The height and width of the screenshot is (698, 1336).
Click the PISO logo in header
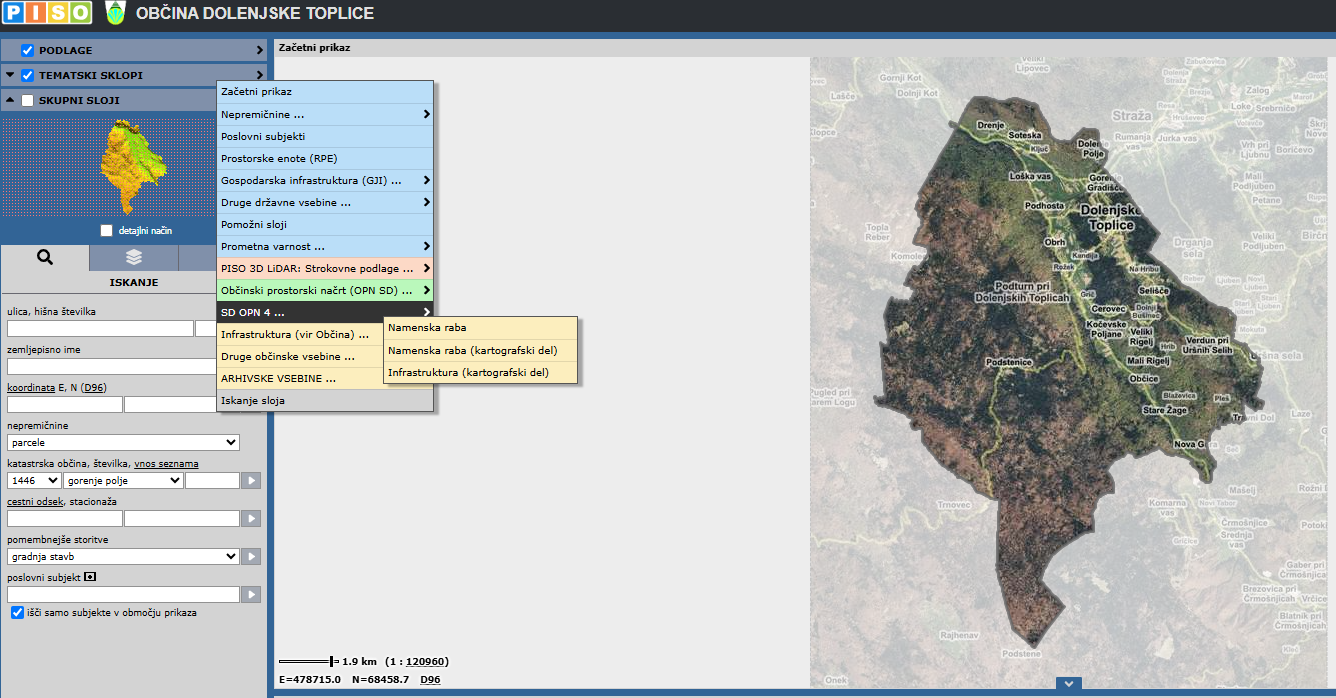(46, 13)
